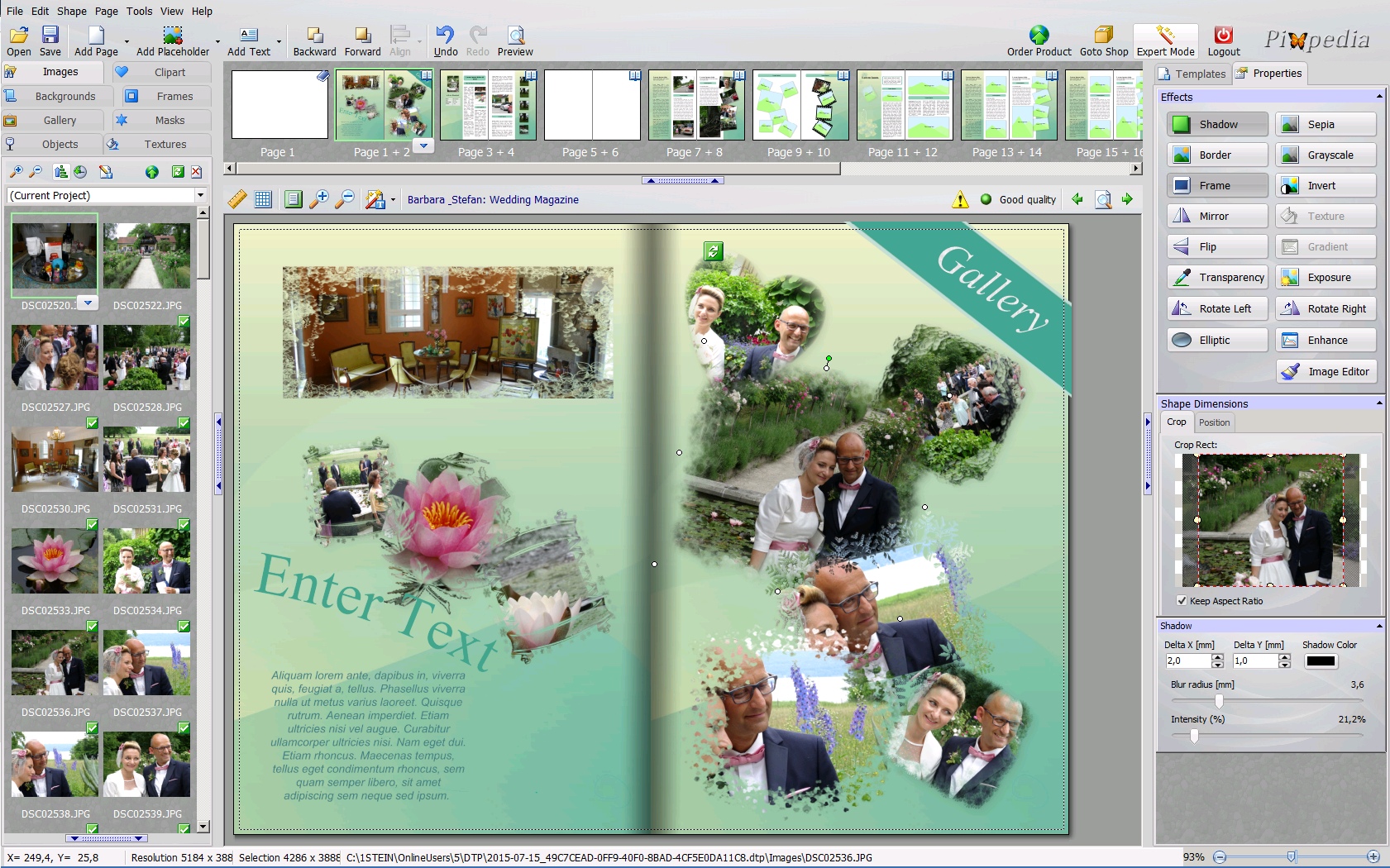Bring the object Forward

point(362,41)
